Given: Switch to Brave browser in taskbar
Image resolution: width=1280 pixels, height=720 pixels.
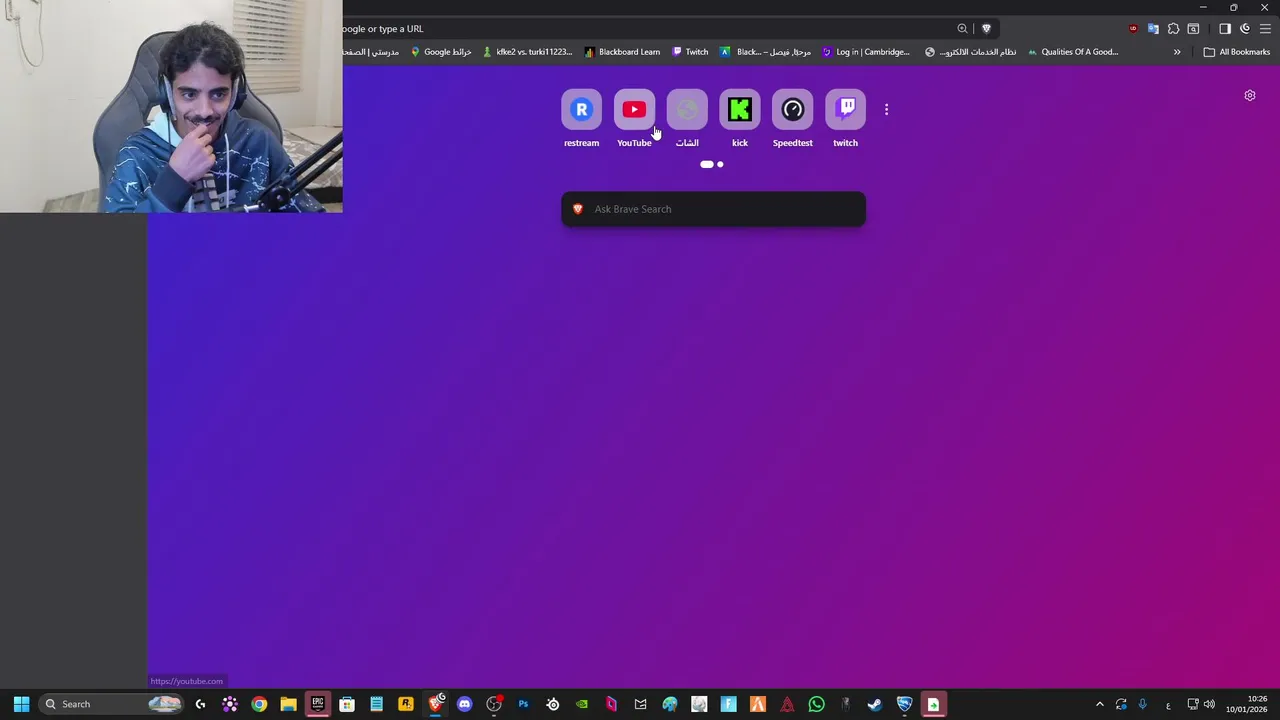Looking at the screenshot, I should pyautogui.click(x=436, y=704).
